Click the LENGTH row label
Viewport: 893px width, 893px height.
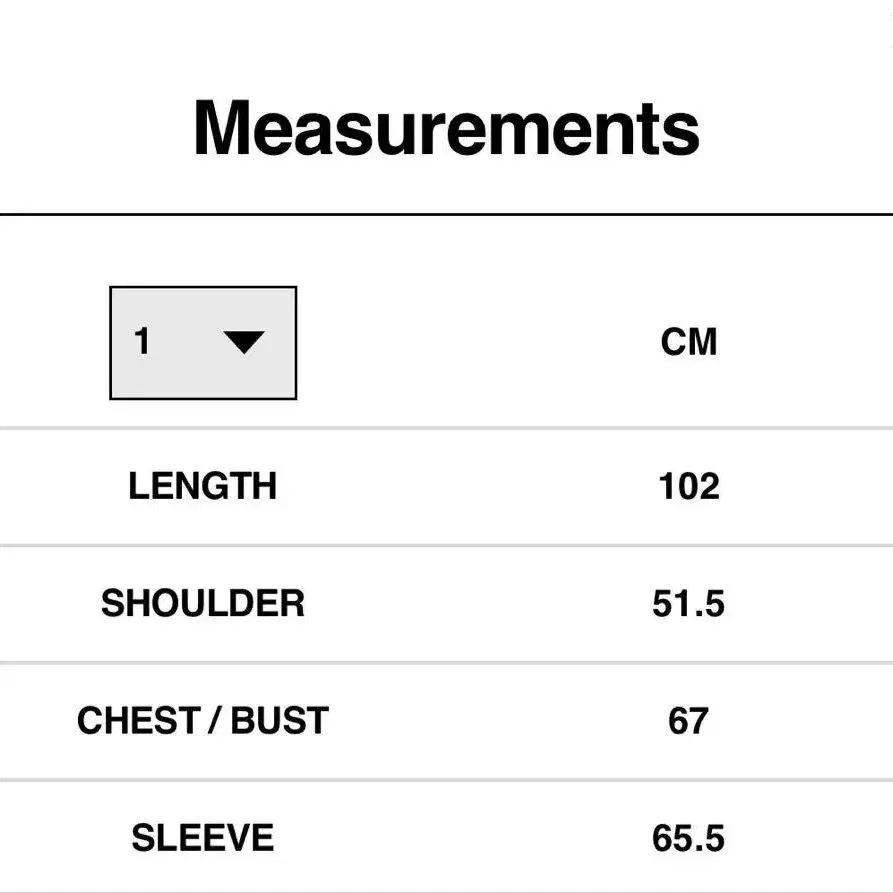pos(203,487)
